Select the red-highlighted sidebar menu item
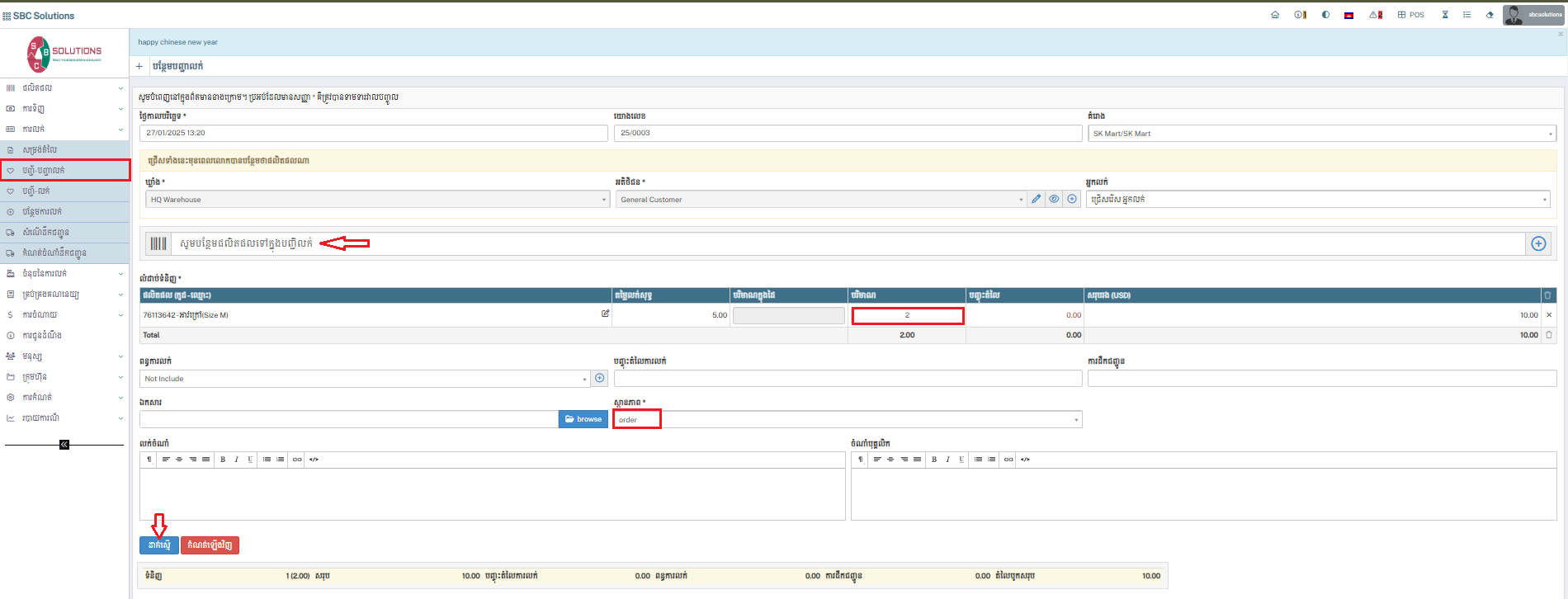Image resolution: width=1568 pixels, height=599 pixels. tap(64, 170)
